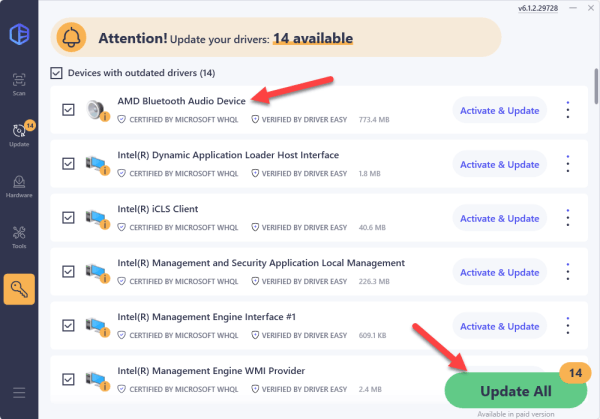This screenshot has height=419, width=600.
Task: Open the hamburger menu at sidebar bottom
Action: [x=19, y=393]
